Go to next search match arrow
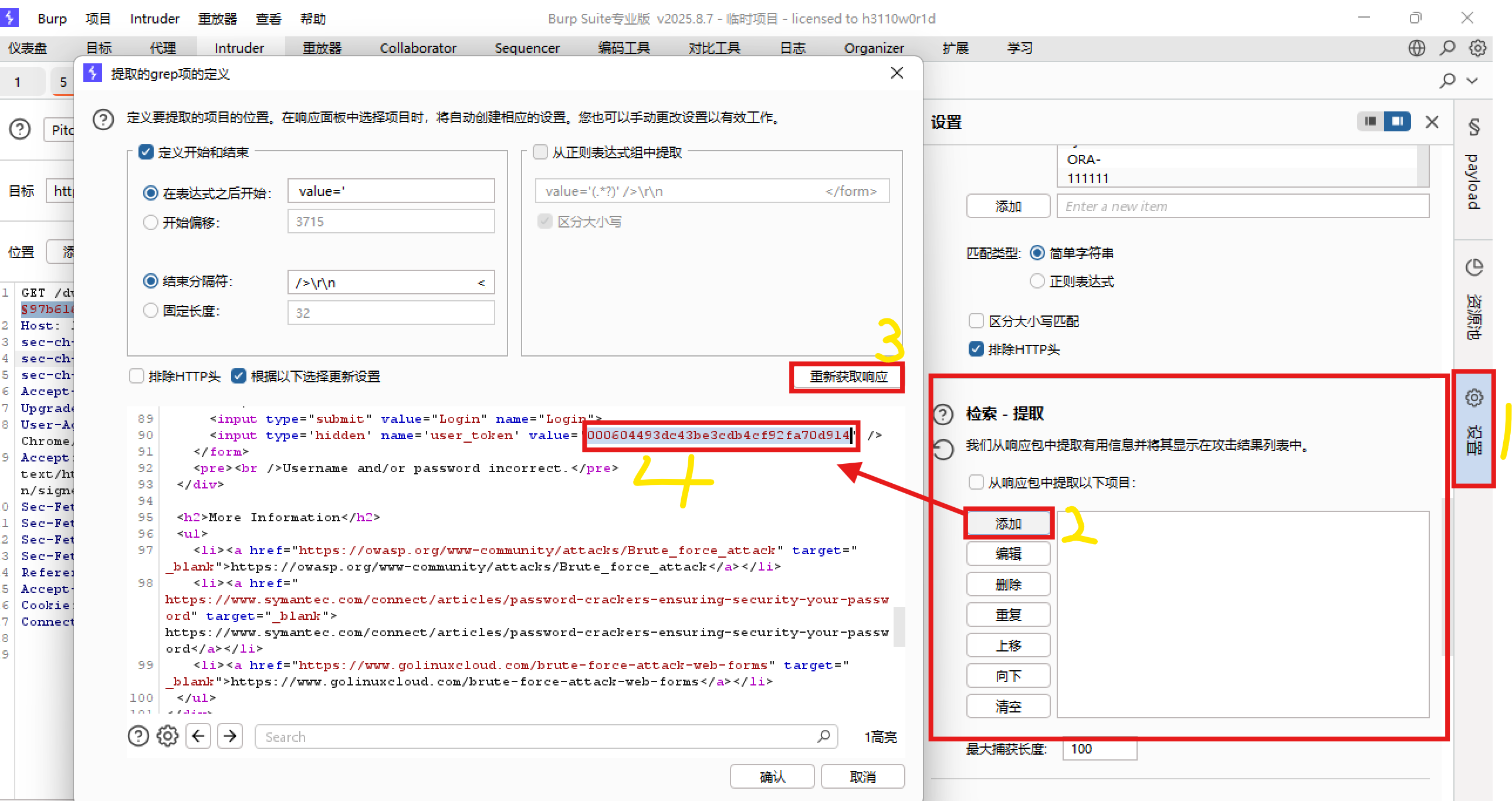Screen dimensions: 1512x801 coord(230,736)
